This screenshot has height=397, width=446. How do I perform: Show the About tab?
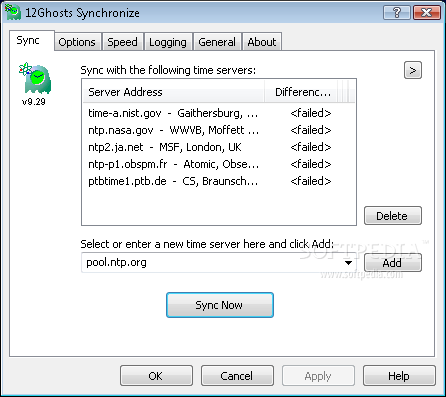click(262, 42)
